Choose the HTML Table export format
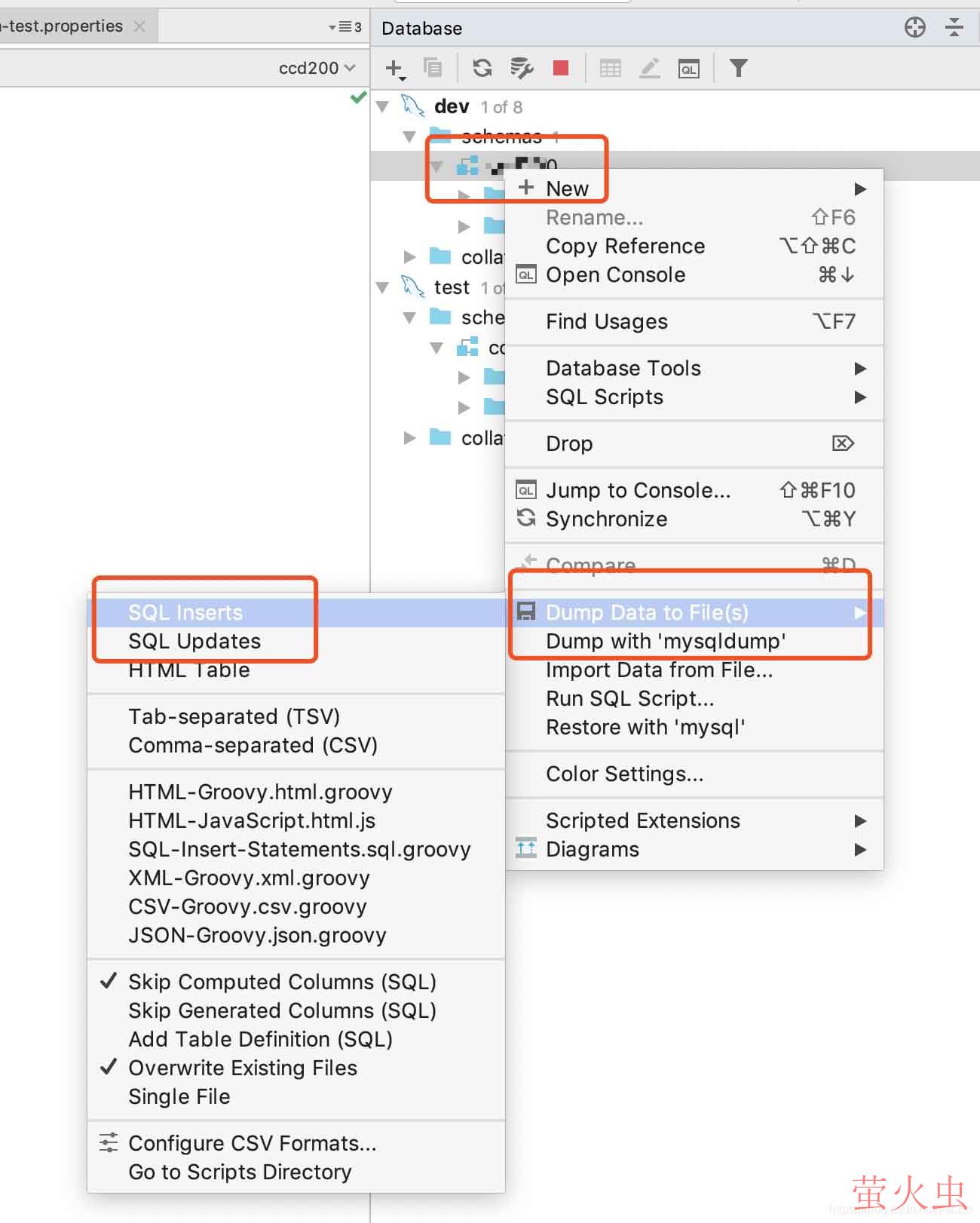The width and height of the screenshot is (980, 1223). pos(296,670)
